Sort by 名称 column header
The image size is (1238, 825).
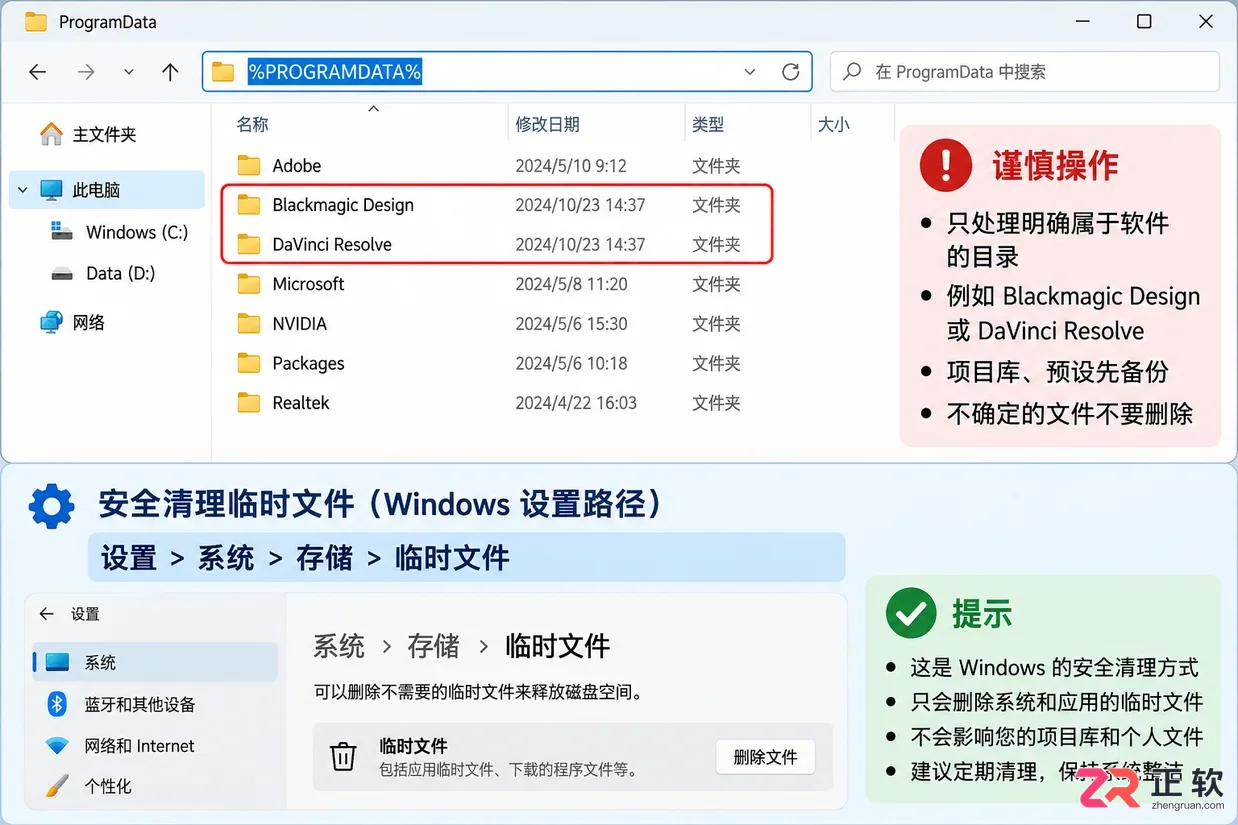click(253, 124)
